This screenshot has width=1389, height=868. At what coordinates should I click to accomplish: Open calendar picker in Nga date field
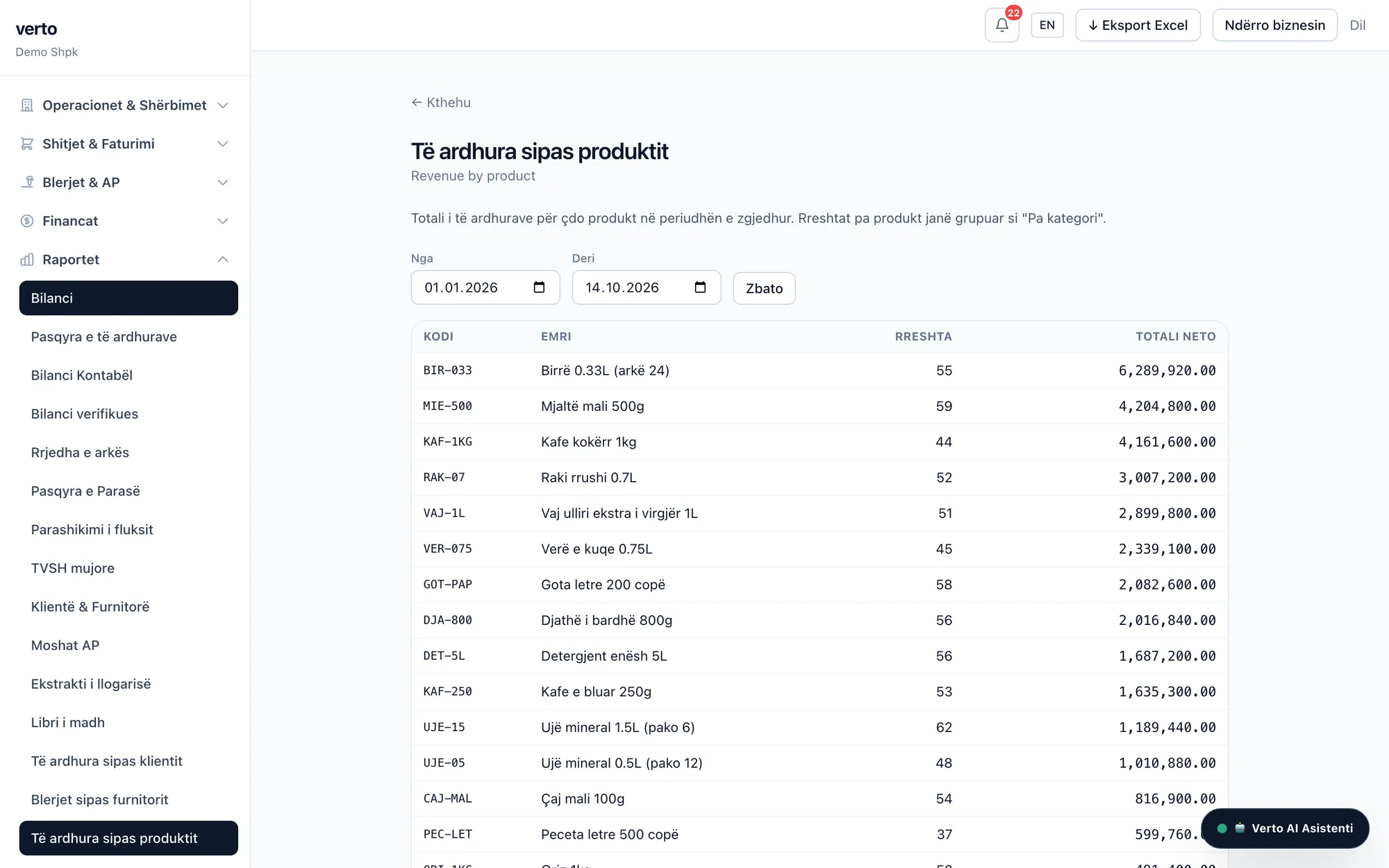pyautogui.click(x=539, y=287)
